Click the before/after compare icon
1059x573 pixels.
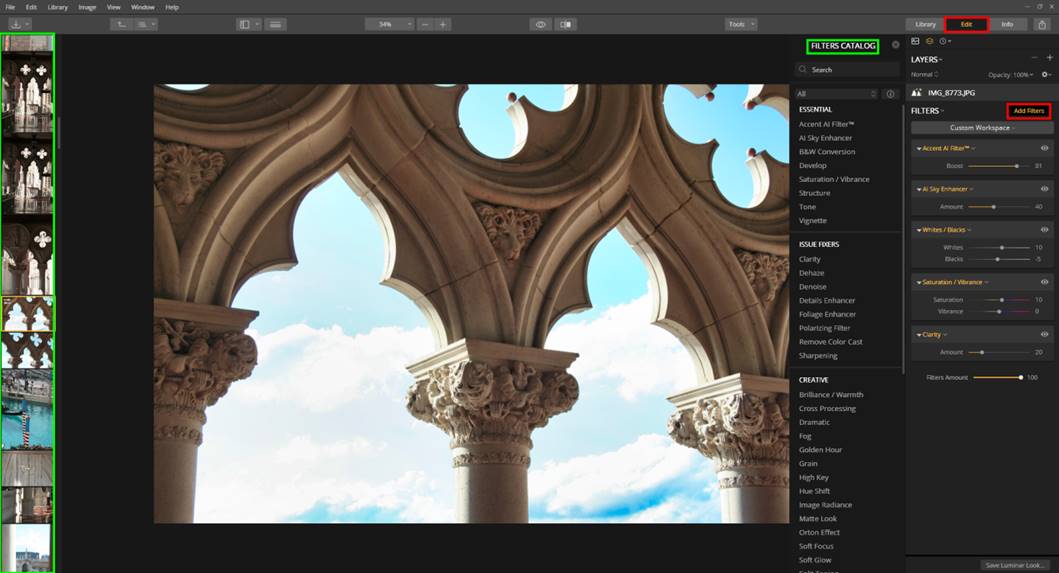point(566,24)
